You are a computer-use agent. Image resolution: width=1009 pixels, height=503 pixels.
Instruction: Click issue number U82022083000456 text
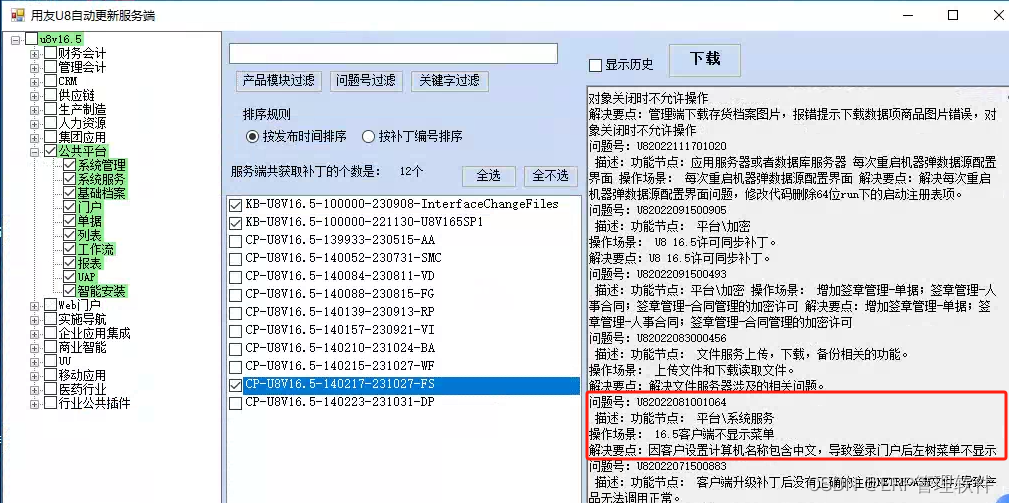[x=682, y=338]
